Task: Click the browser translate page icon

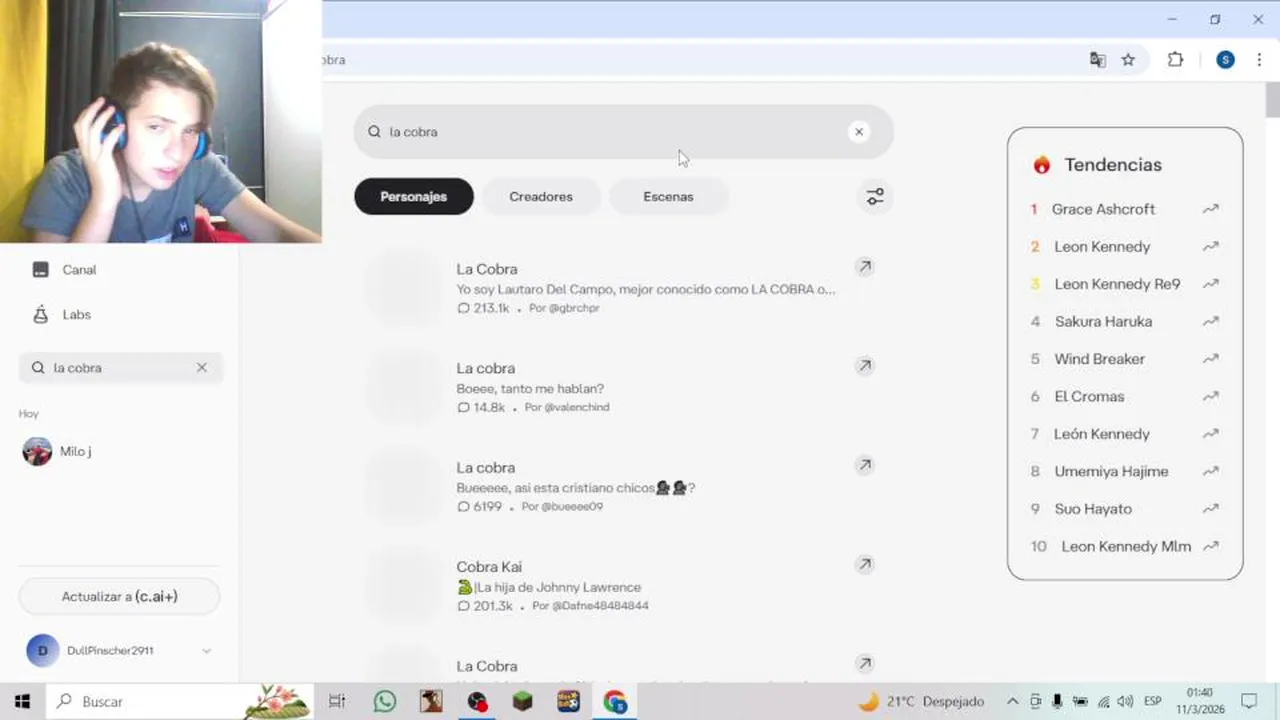Action: (1098, 60)
